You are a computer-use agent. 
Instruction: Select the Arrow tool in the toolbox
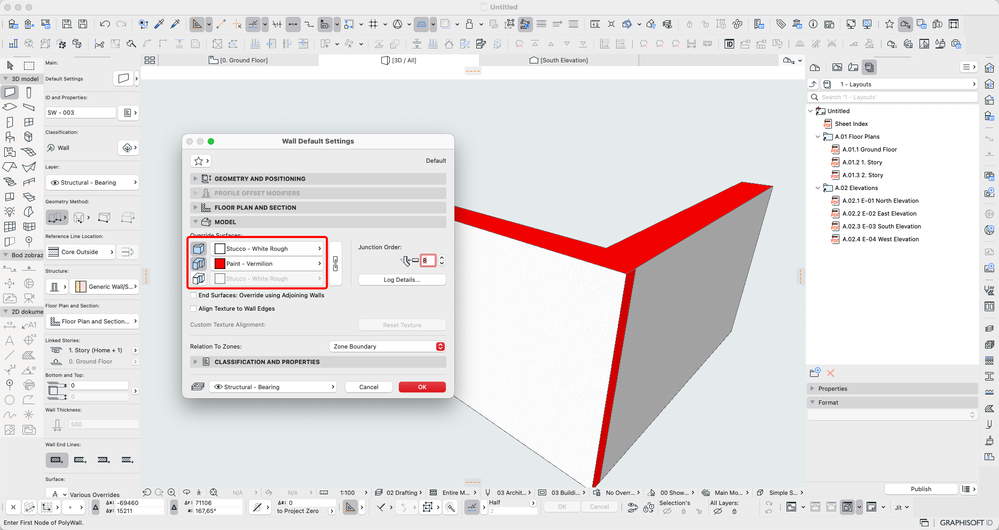point(10,66)
